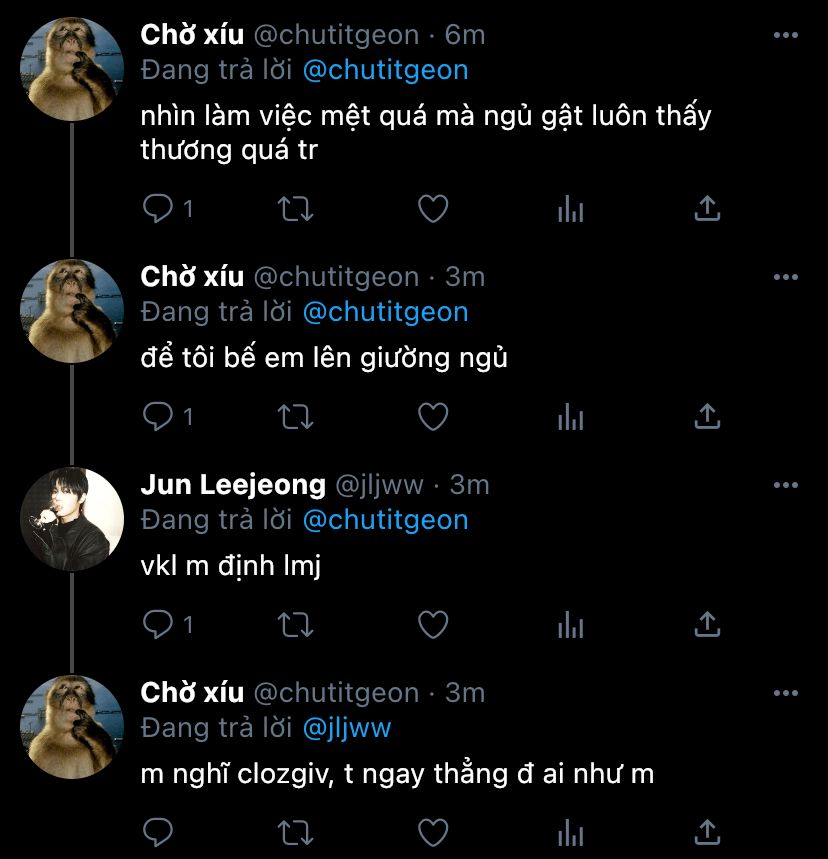Open Chờ xíu's monkey avatar on first tweet
The height and width of the screenshot is (859, 828).
point(72,69)
